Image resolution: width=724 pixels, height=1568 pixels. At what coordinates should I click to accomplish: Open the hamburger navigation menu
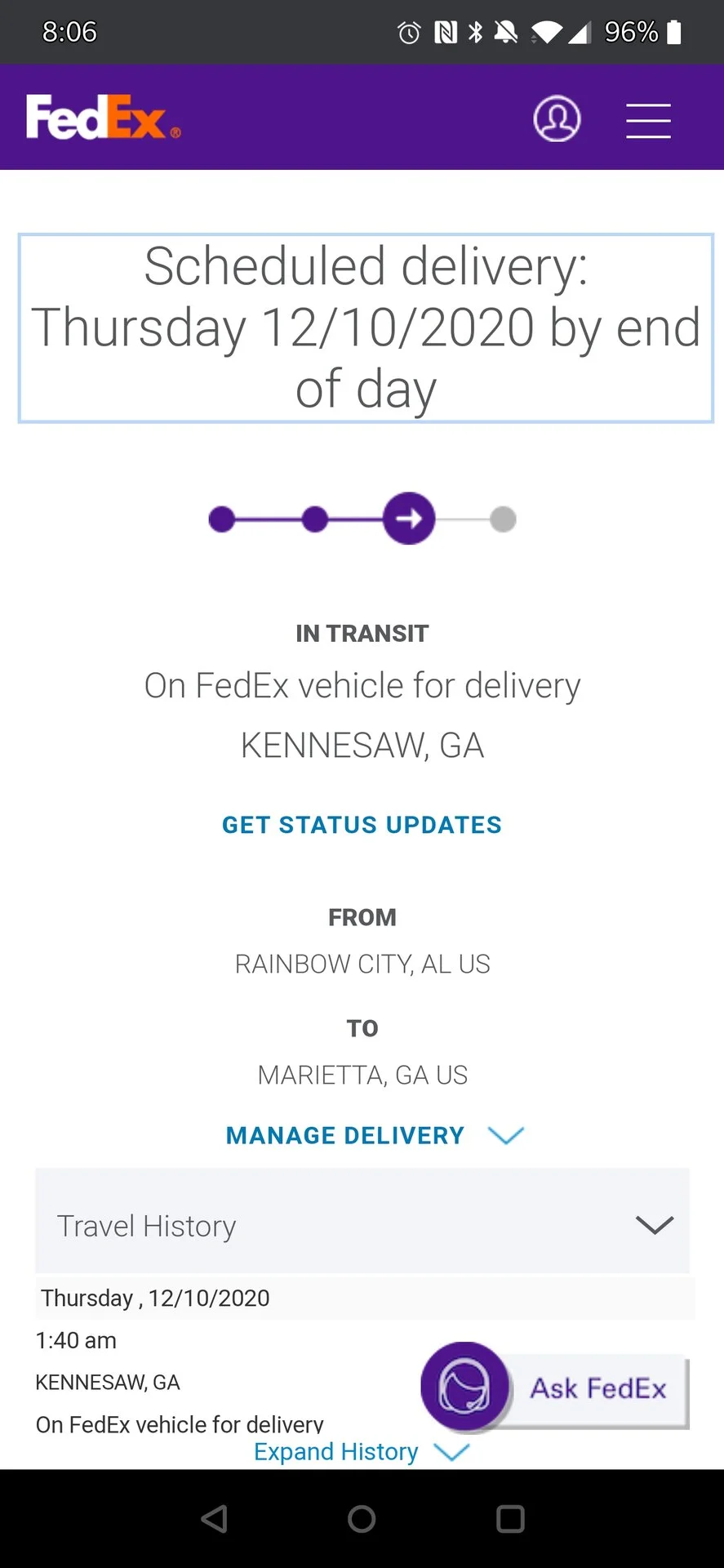coord(648,120)
